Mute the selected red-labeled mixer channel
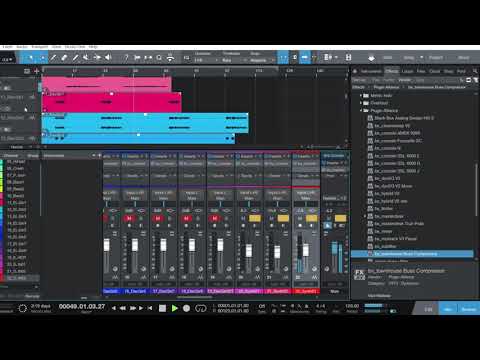This screenshot has width=480, height=360. (300, 218)
